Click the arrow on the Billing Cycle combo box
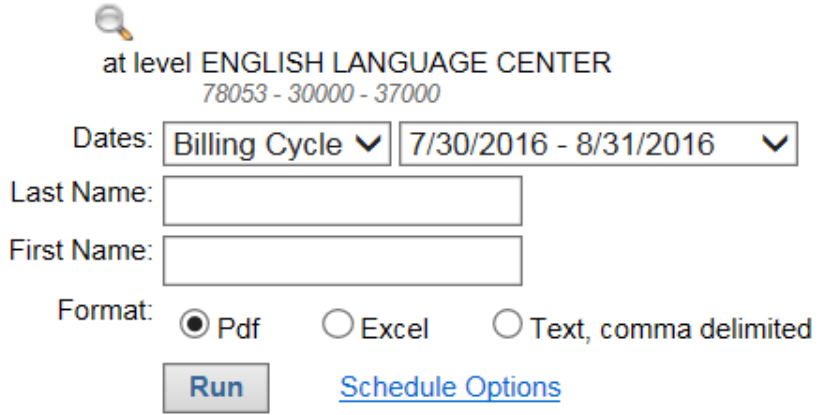Viewport: 828px width, 415px height. click(367, 144)
